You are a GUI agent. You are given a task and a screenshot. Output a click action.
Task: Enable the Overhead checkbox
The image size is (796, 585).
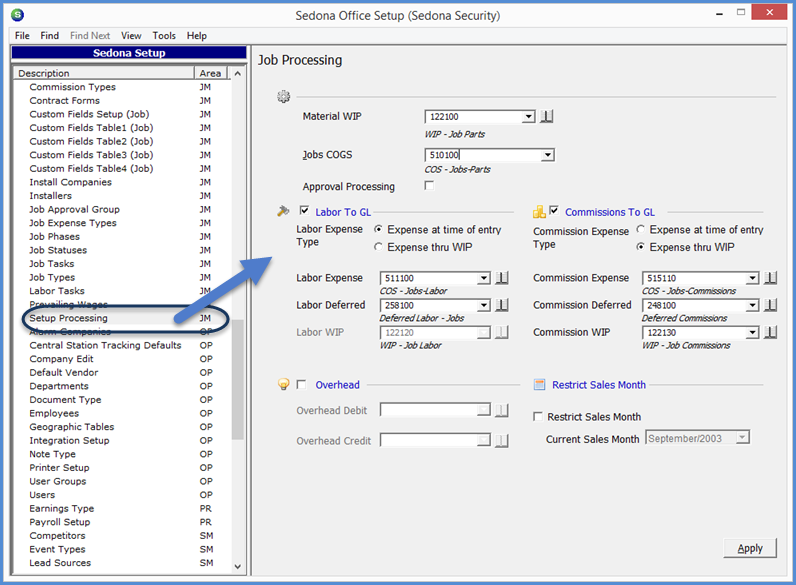[x=302, y=384]
